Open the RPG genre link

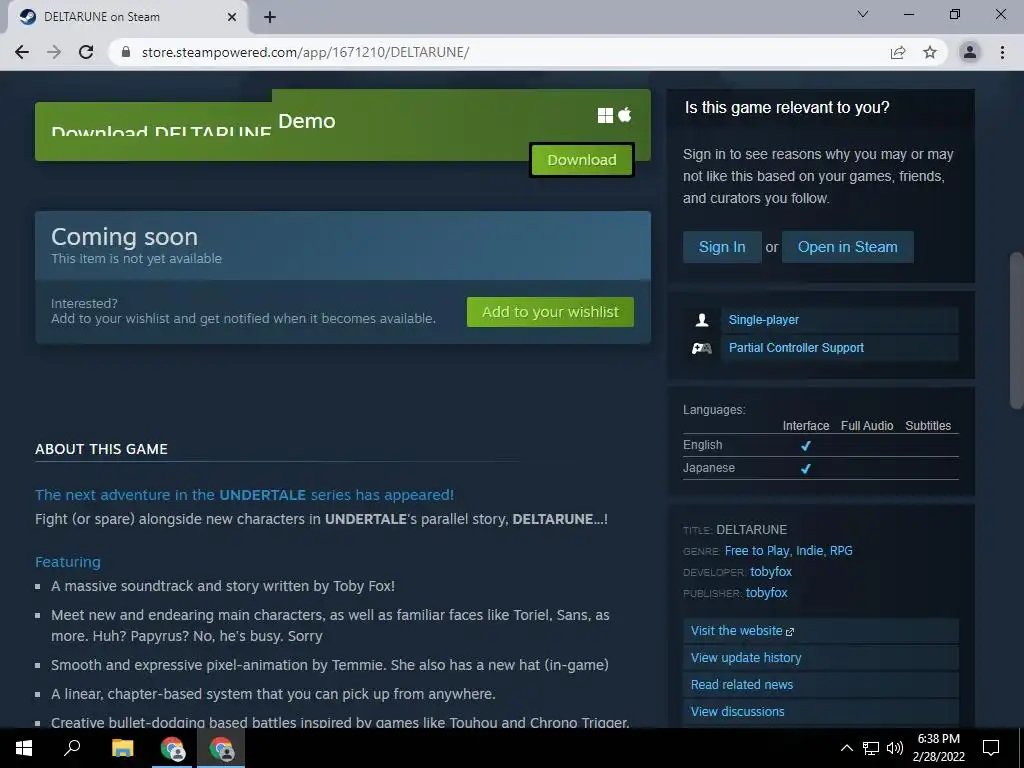click(x=841, y=551)
